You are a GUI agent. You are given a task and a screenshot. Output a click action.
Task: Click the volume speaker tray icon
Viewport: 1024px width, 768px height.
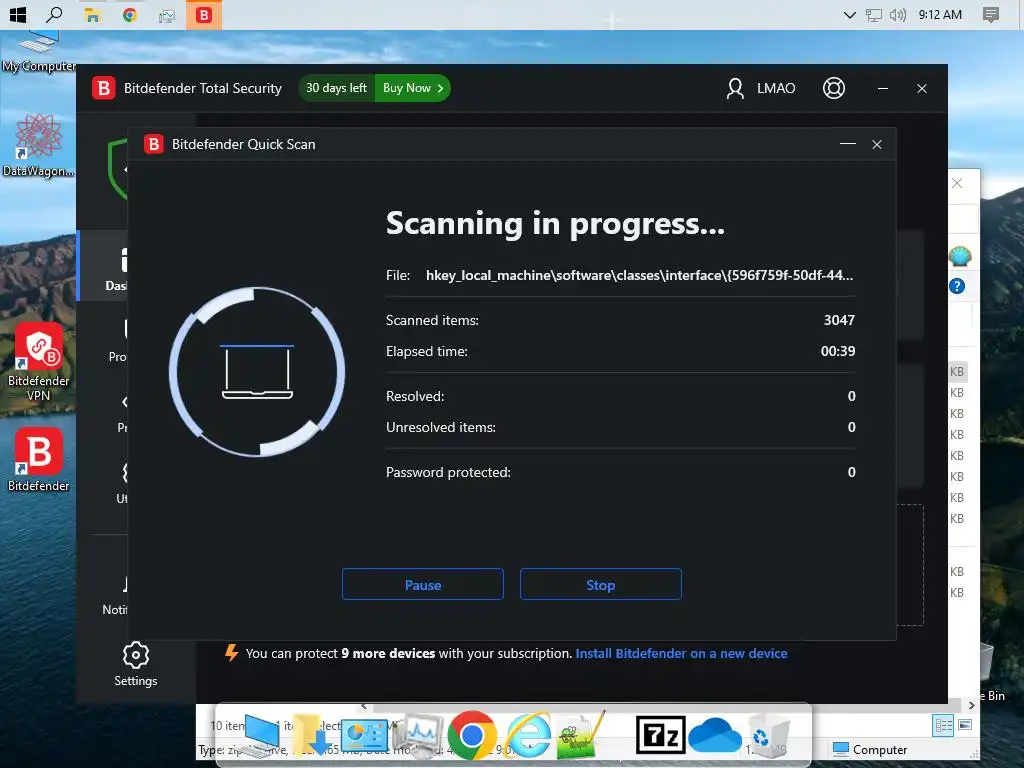[x=898, y=14]
